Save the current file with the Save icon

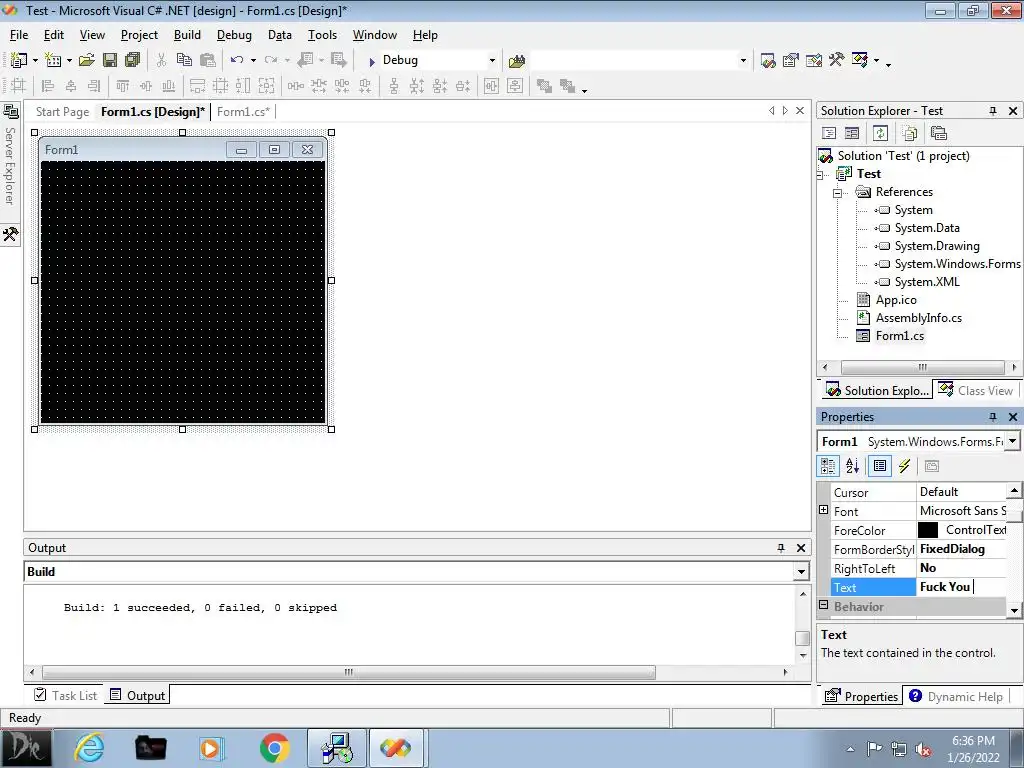coord(110,60)
